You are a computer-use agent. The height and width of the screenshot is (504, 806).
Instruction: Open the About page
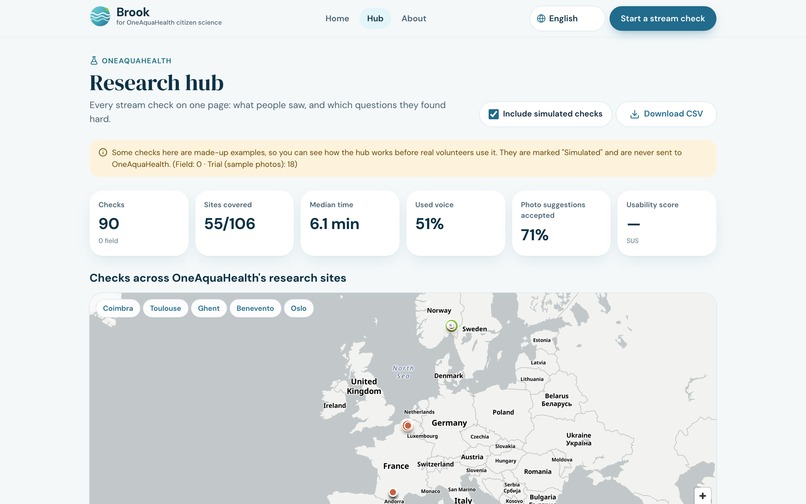click(x=414, y=19)
